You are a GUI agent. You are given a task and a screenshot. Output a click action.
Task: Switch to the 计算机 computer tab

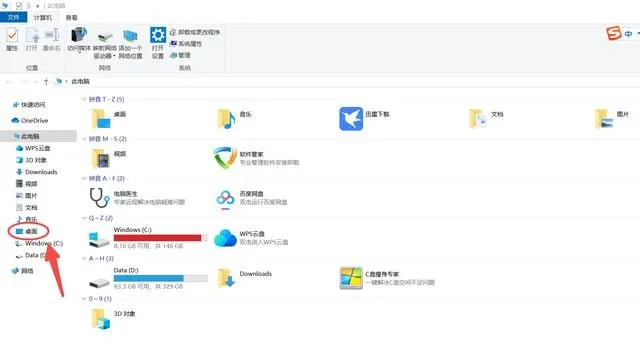click(x=42, y=17)
